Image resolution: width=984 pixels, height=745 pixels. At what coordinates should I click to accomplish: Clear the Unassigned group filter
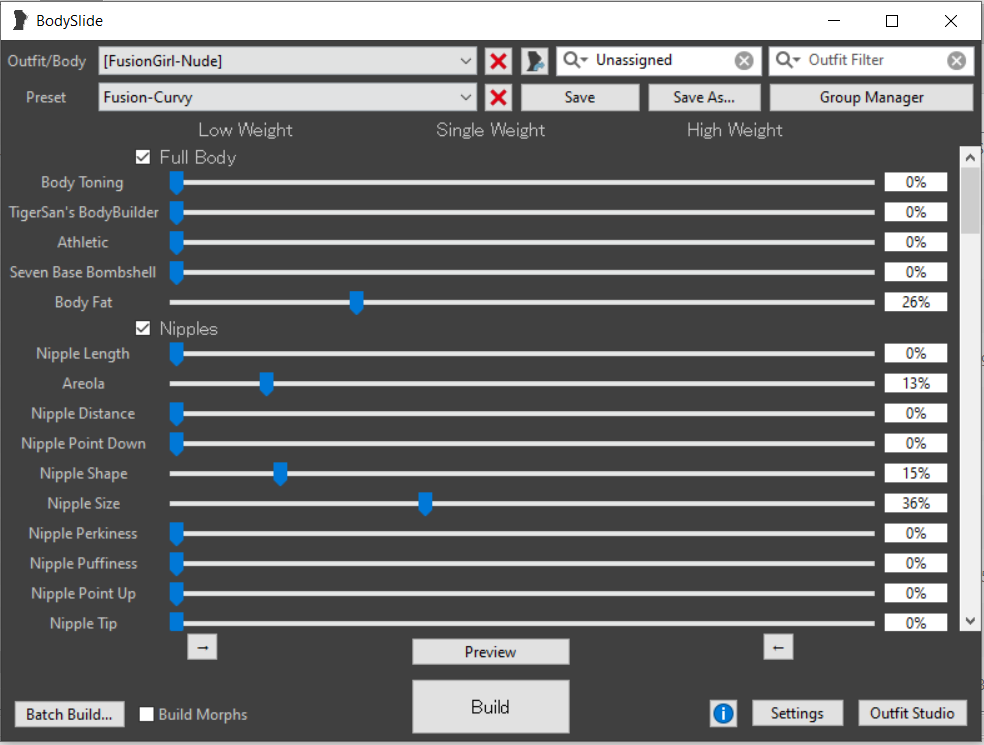pos(744,60)
